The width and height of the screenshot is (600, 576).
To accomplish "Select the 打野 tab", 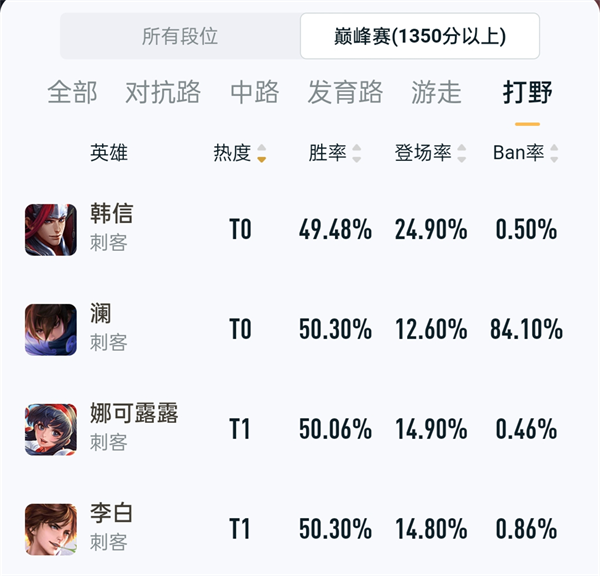I will (527, 92).
